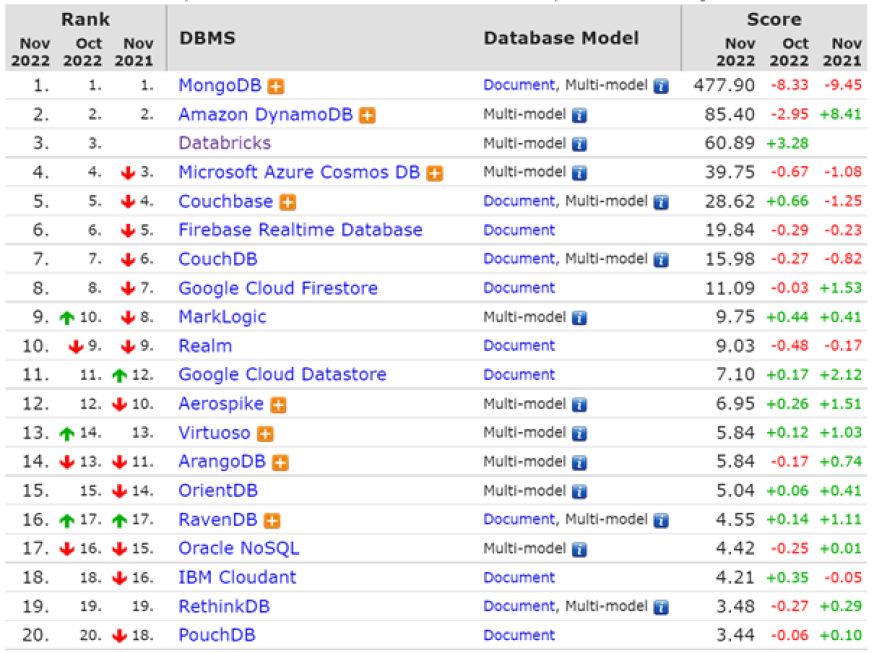Open the Microsoft Azure Cosmos DB link
The height and width of the screenshot is (653, 874).
click(x=299, y=172)
